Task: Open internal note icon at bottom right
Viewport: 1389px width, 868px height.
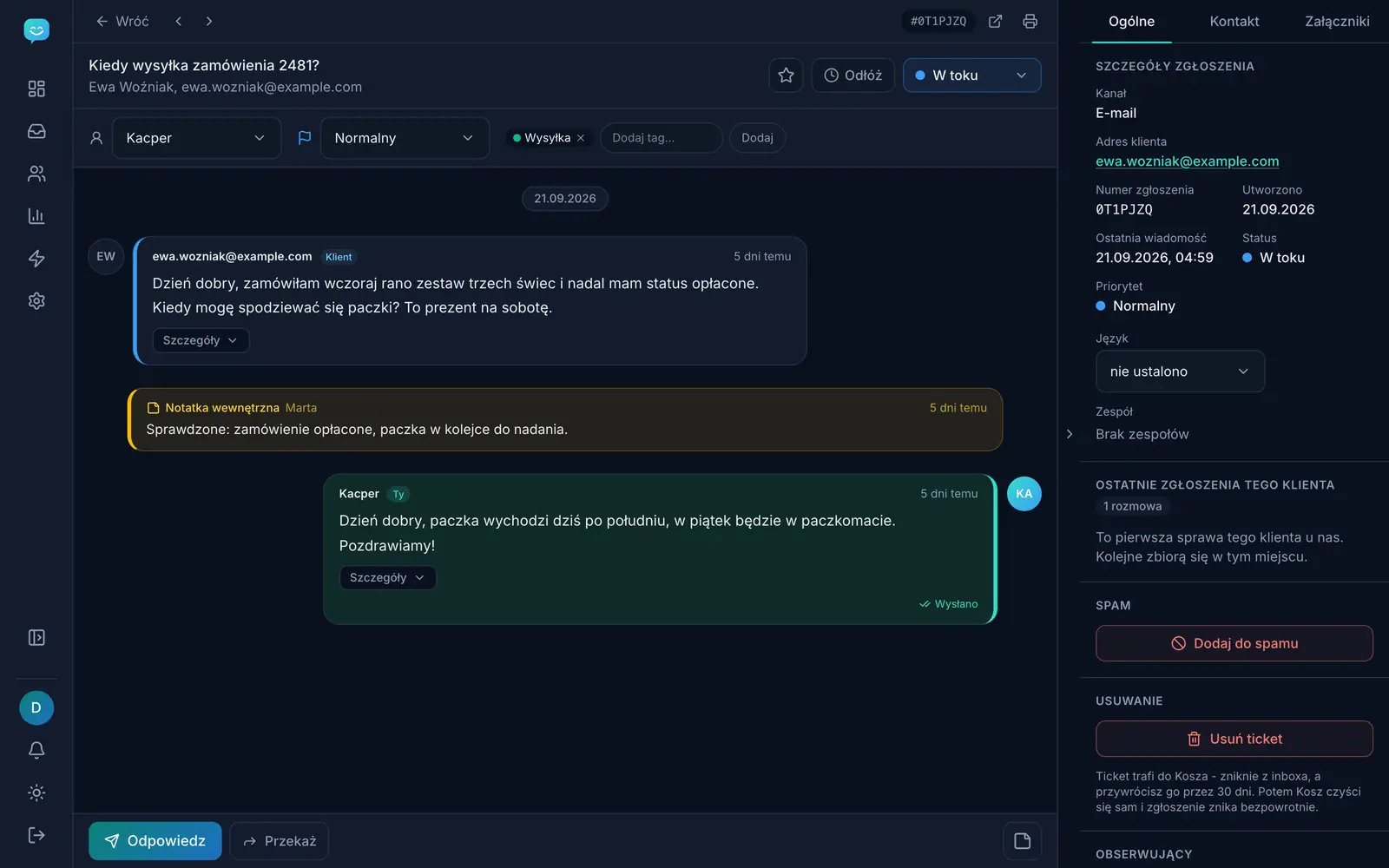Action: 1023,840
